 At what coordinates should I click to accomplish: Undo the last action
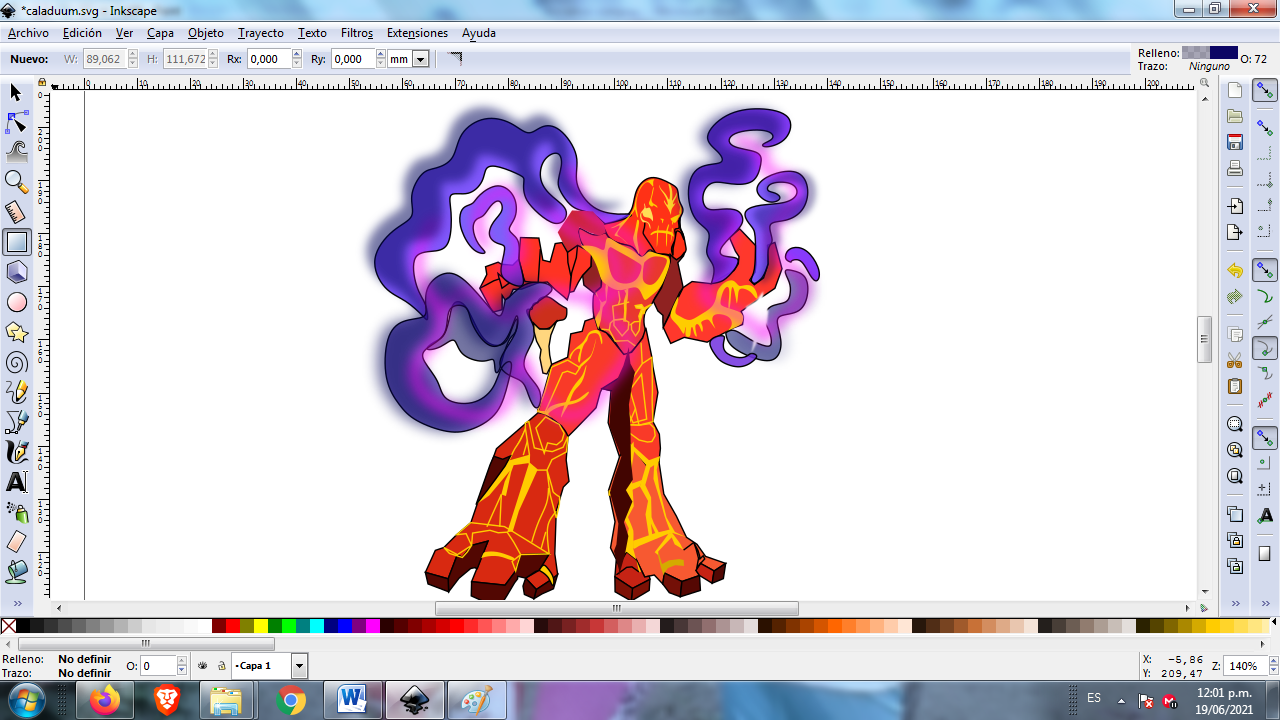pyautogui.click(x=1235, y=271)
